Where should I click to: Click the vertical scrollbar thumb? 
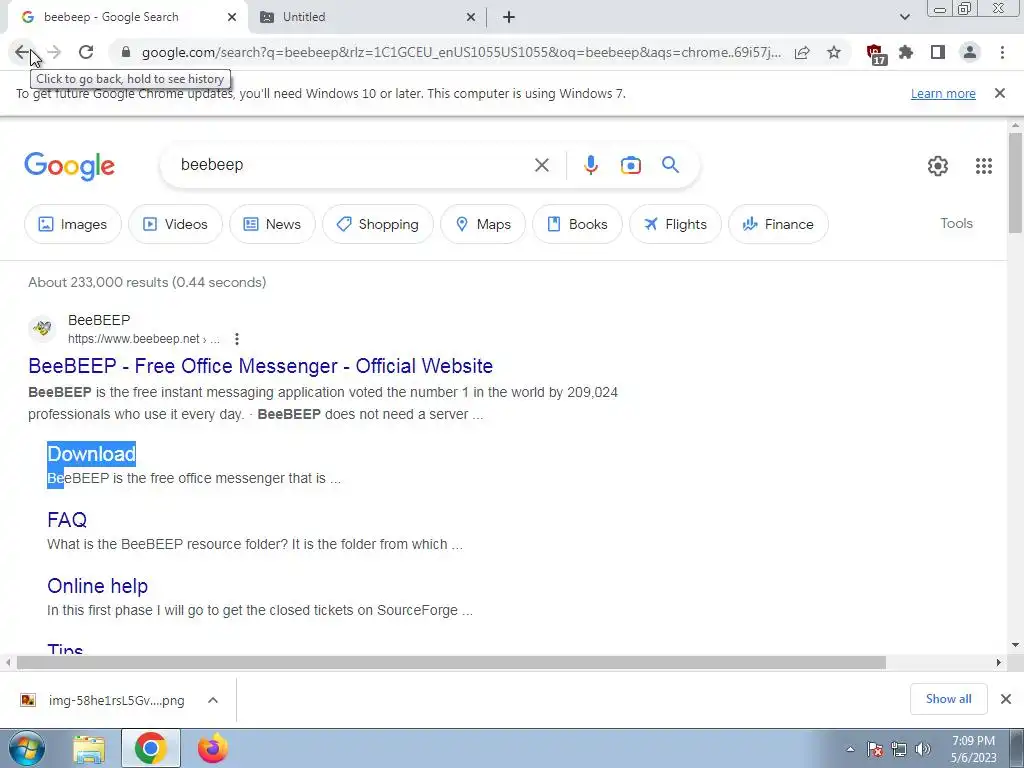click(x=1015, y=183)
